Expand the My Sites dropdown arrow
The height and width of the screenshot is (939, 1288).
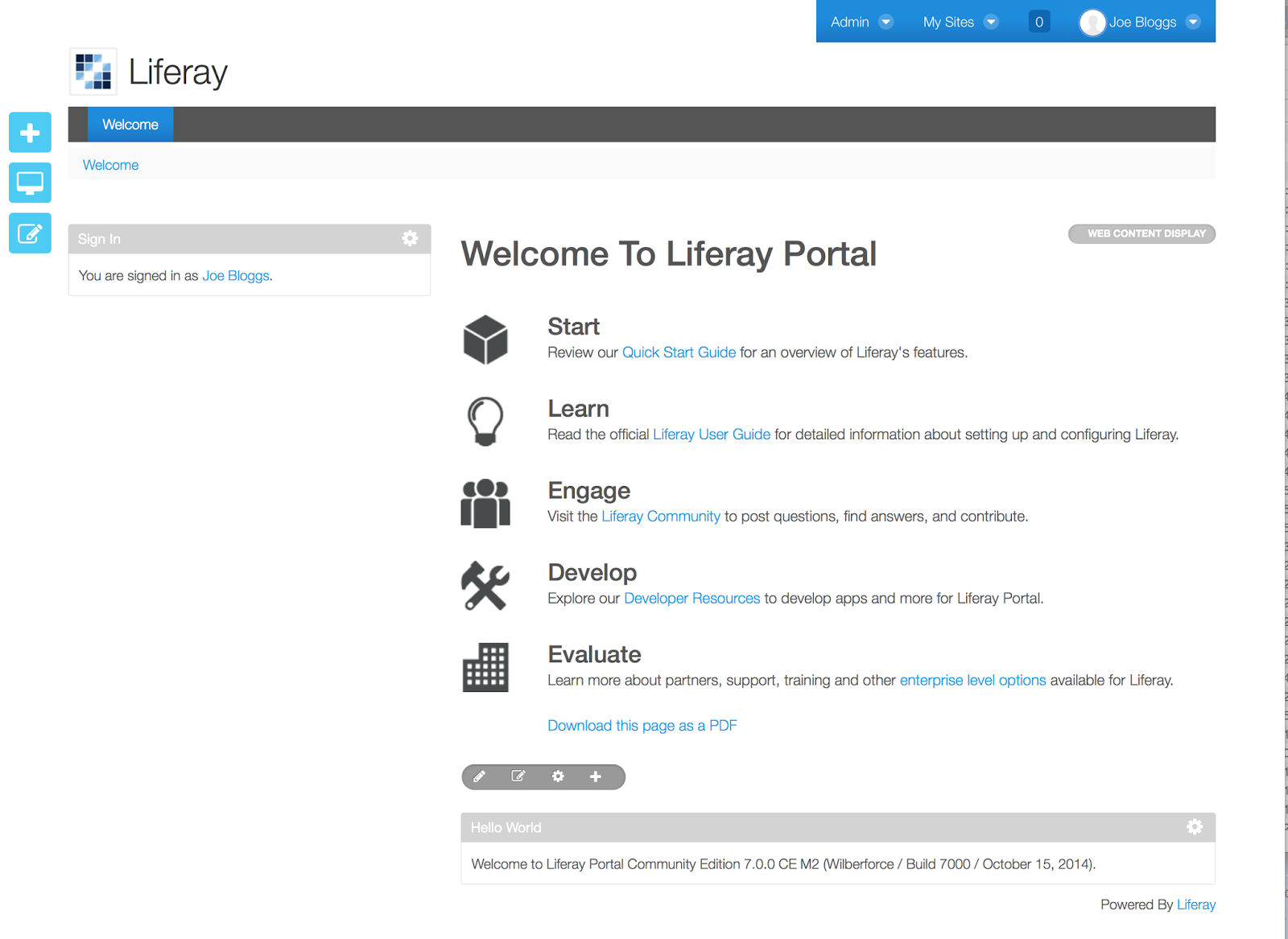pyautogui.click(x=991, y=22)
